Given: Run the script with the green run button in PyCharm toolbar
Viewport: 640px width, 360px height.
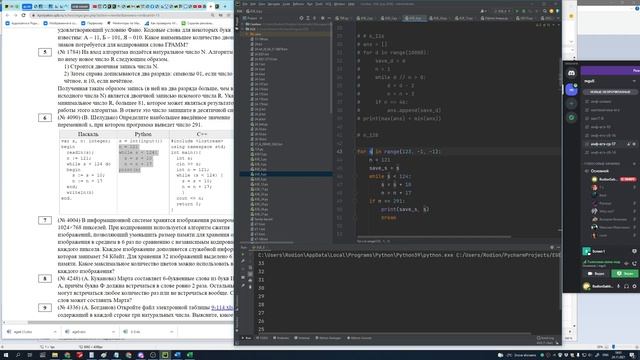Looking at the screenshot, I should click(517, 11).
